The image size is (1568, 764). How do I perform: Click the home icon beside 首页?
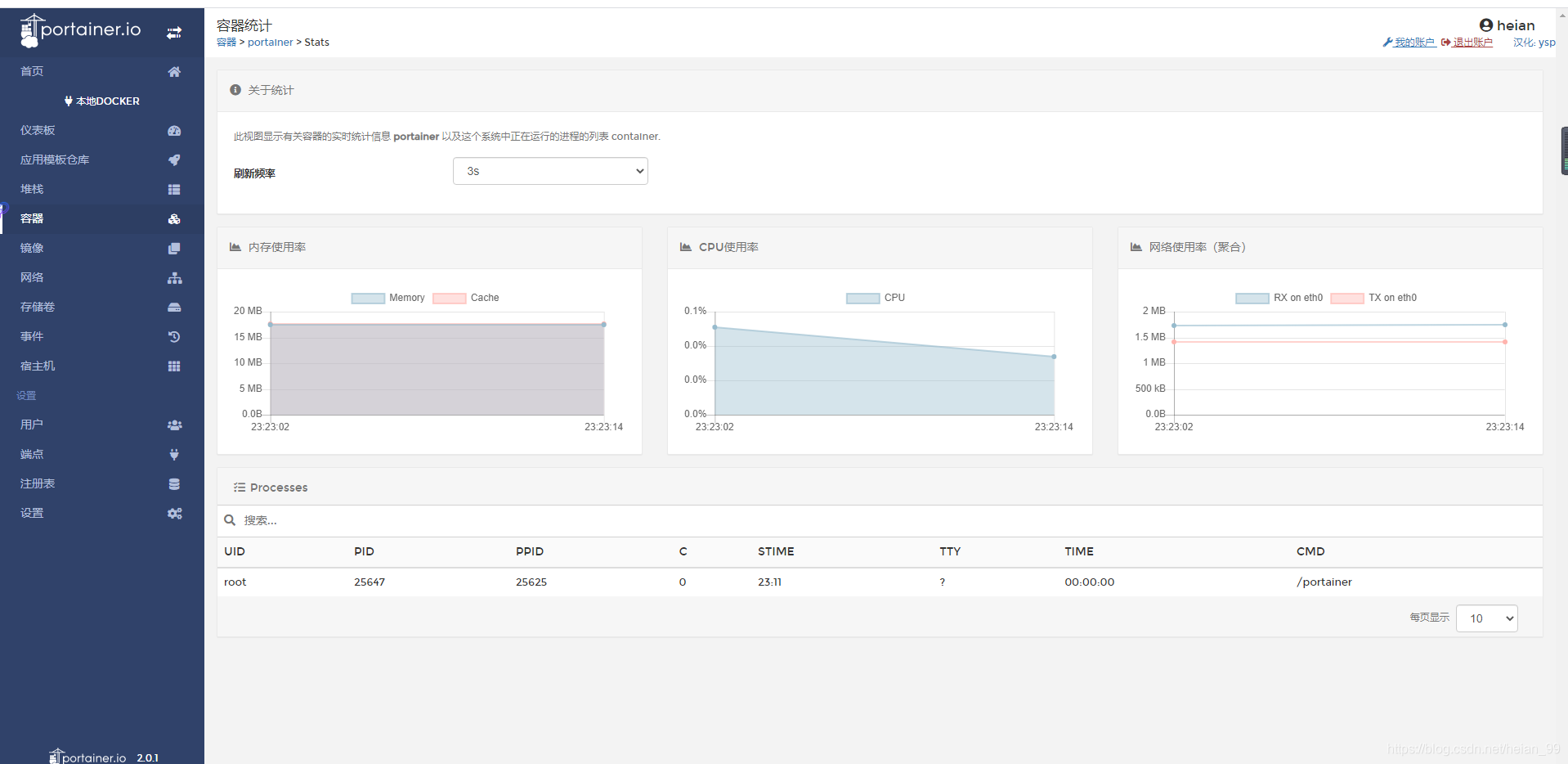click(x=174, y=72)
